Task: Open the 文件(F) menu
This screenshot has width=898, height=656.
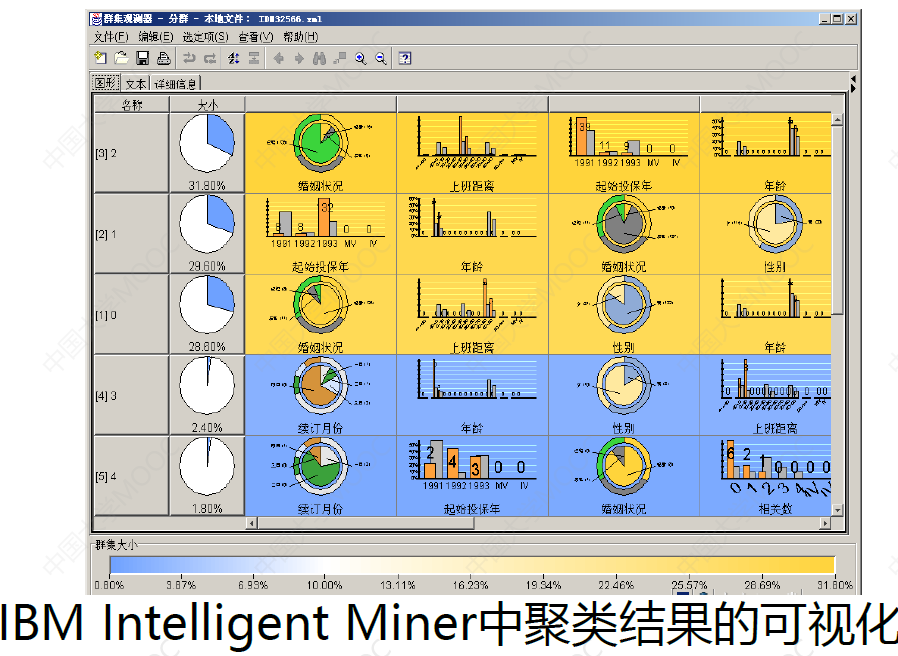Action: [111, 37]
